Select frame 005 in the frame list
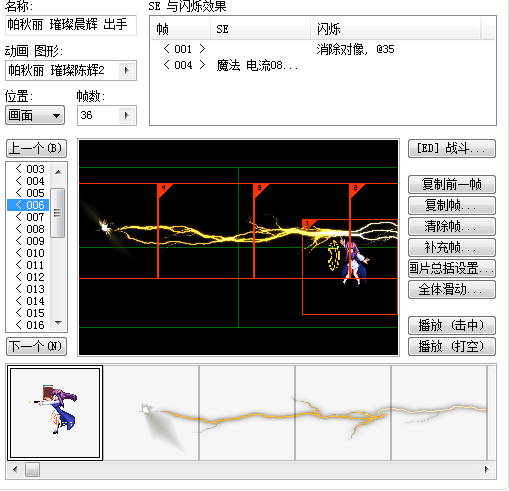This screenshot has height=491, width=509. pos(29,193)
